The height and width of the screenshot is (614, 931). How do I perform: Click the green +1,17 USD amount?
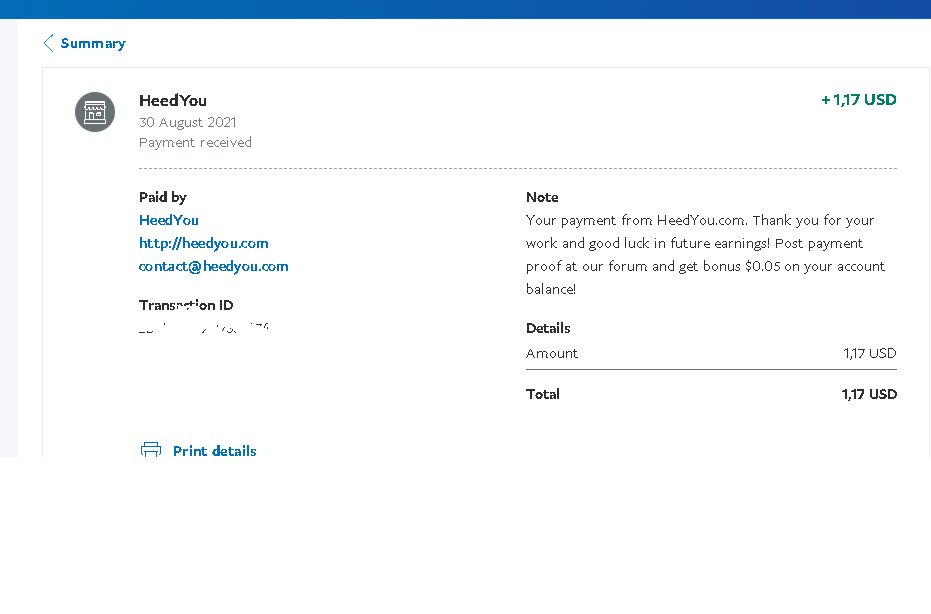coord(859,100)
